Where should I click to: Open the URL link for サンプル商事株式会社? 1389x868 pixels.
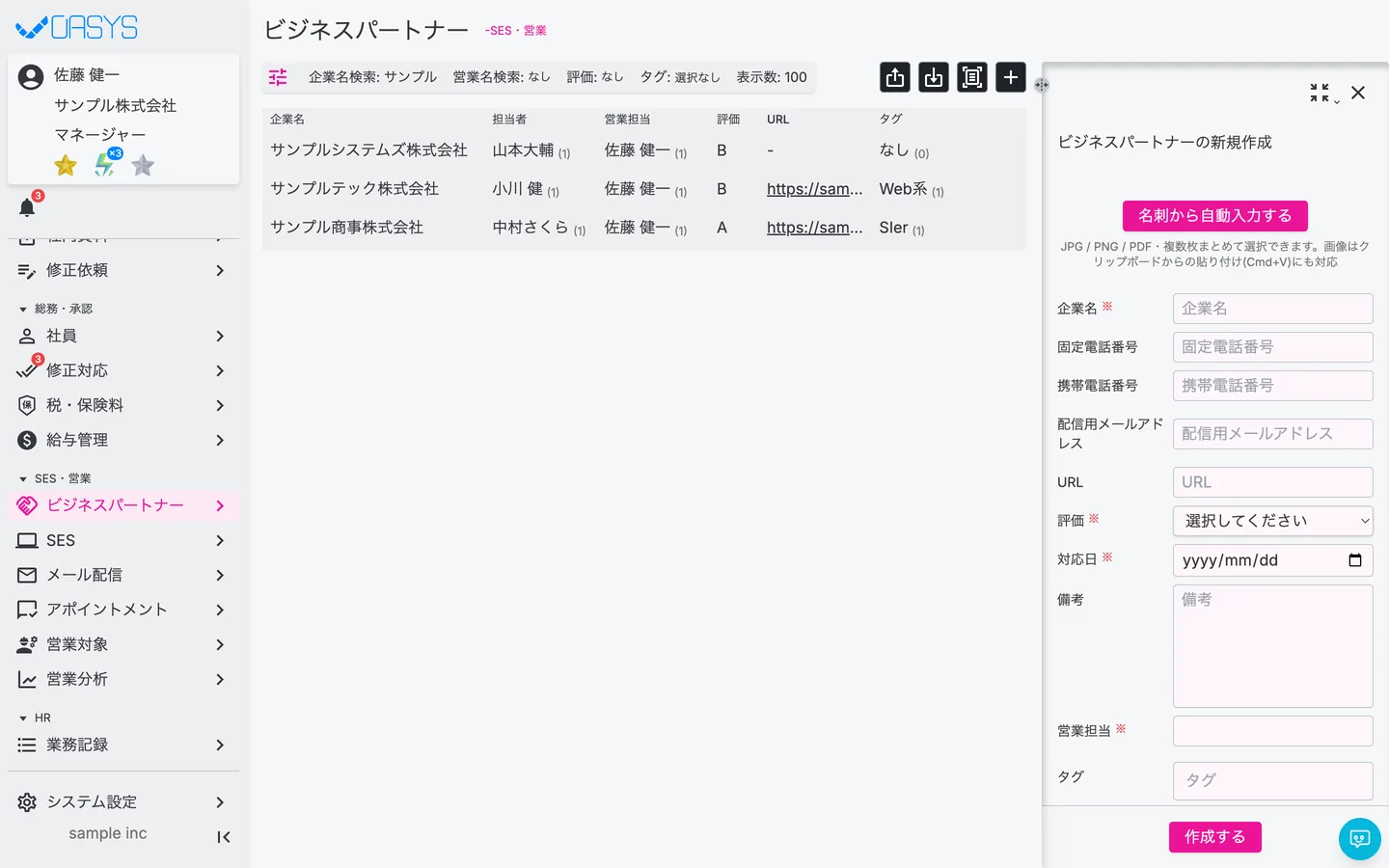814,228
